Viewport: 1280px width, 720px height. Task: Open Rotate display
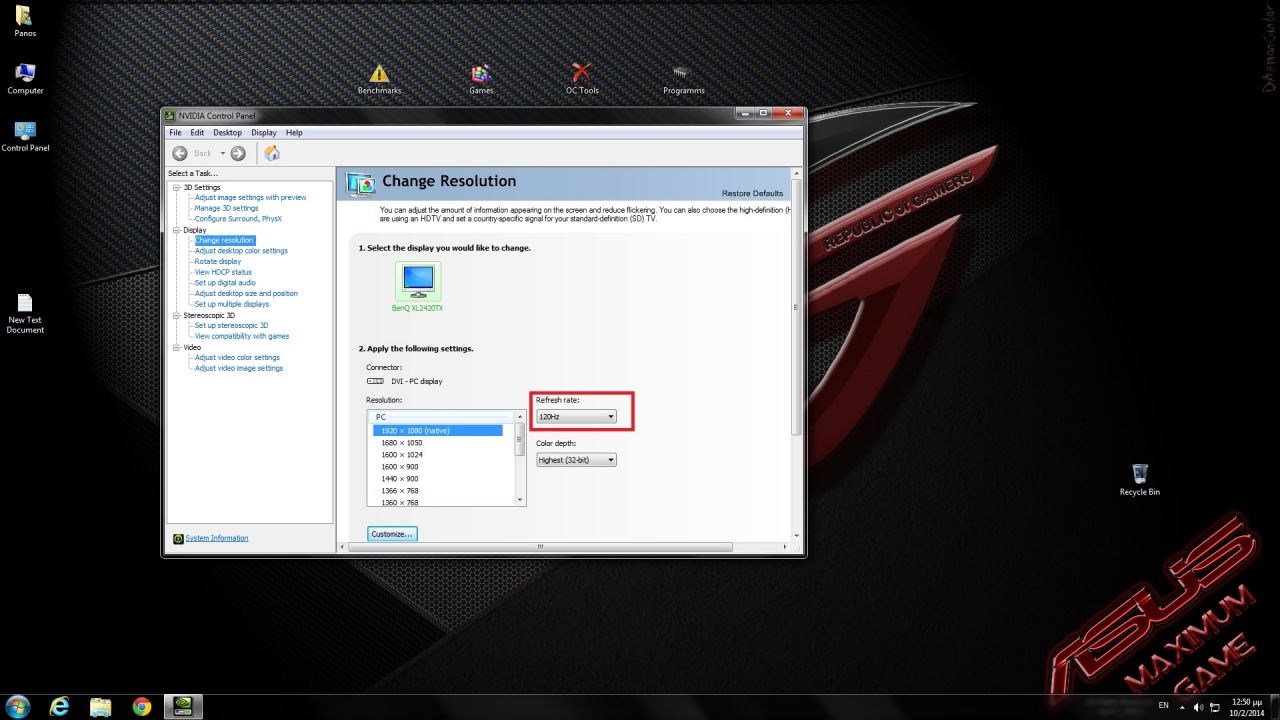tap(218, 262)
